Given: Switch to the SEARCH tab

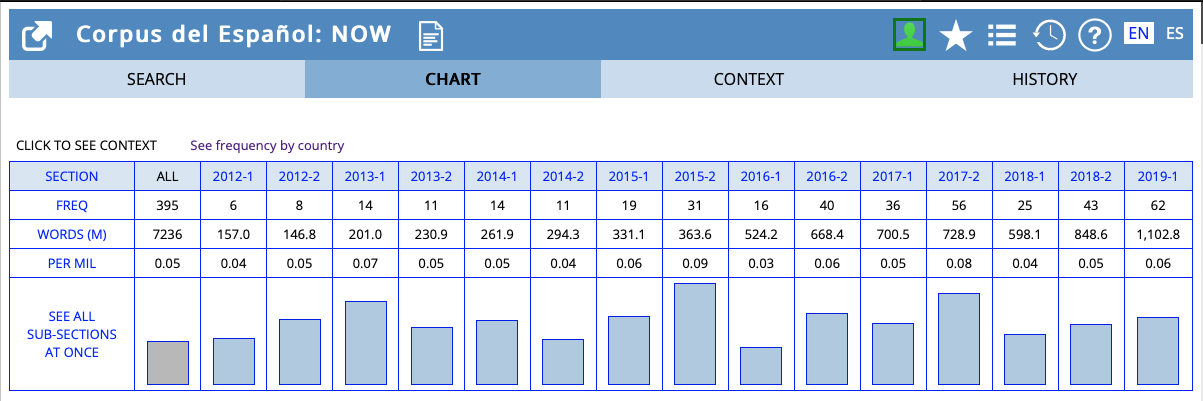Looking at the screenshot, I should [157, 80].
